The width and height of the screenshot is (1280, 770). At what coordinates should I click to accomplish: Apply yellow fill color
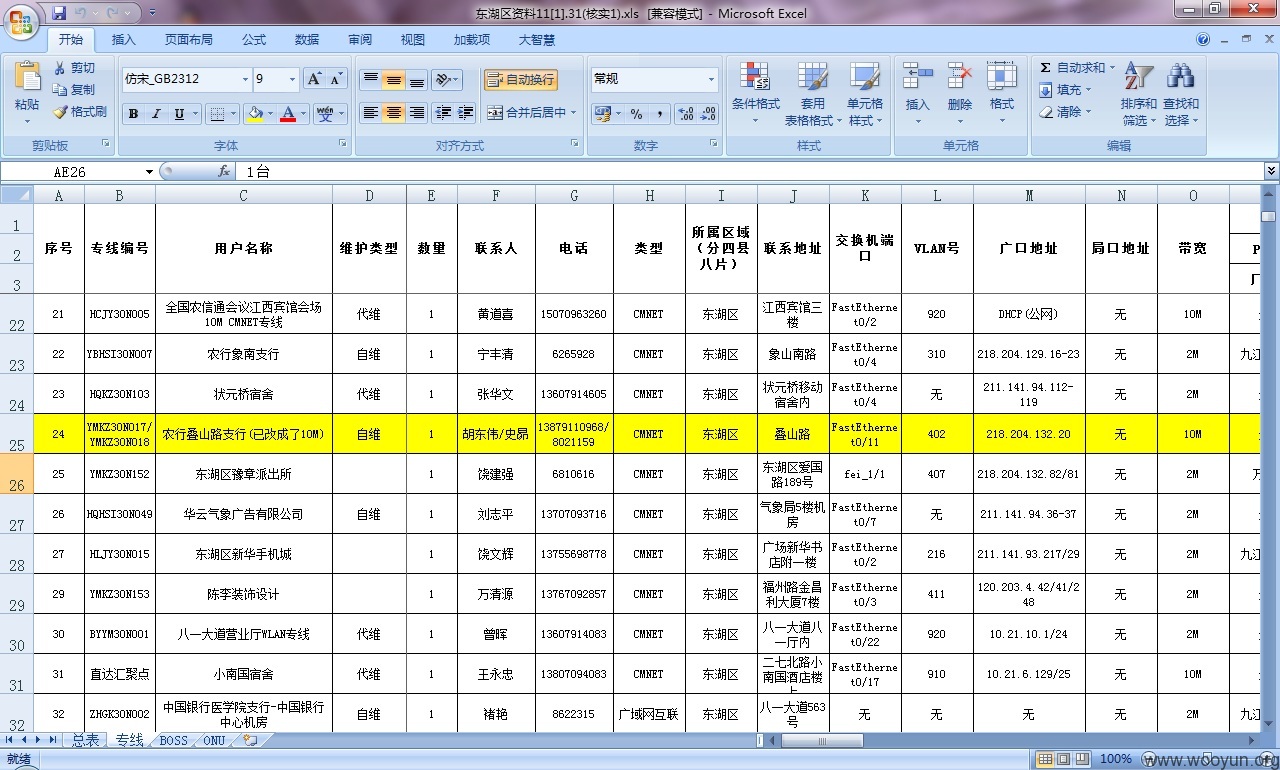click(255, 114)
